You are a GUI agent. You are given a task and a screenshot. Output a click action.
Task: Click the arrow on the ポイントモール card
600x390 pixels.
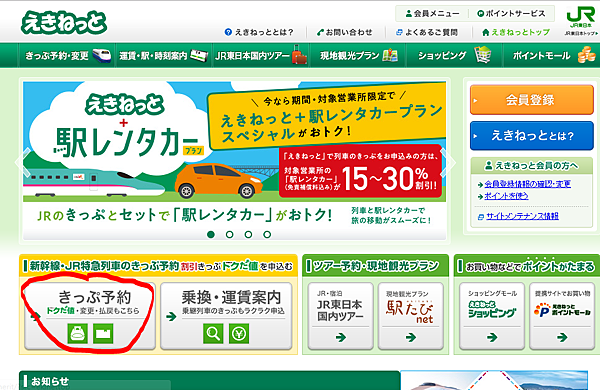tap(562, 337)
